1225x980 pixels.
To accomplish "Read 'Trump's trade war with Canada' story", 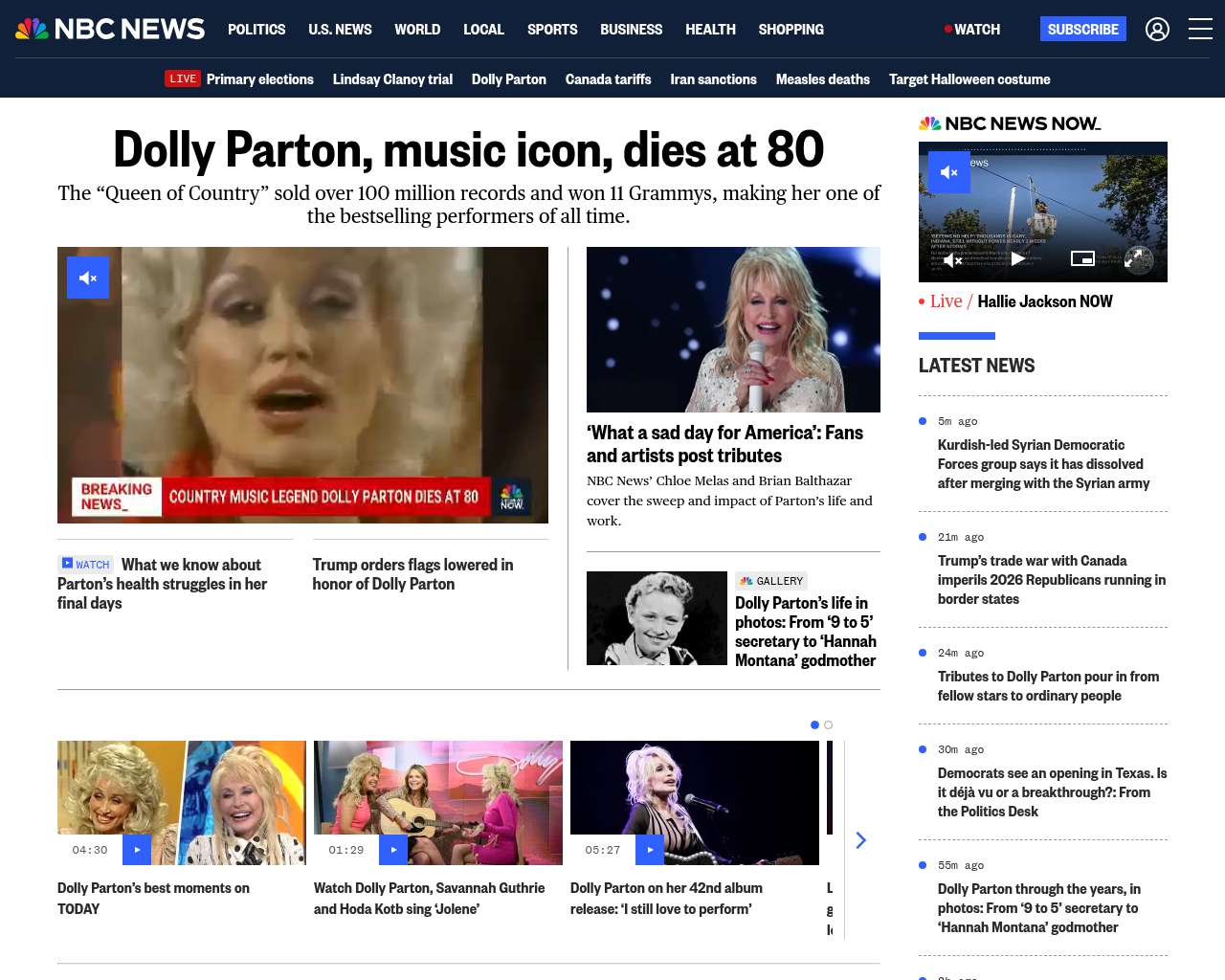I will (x=1052, y=580).
